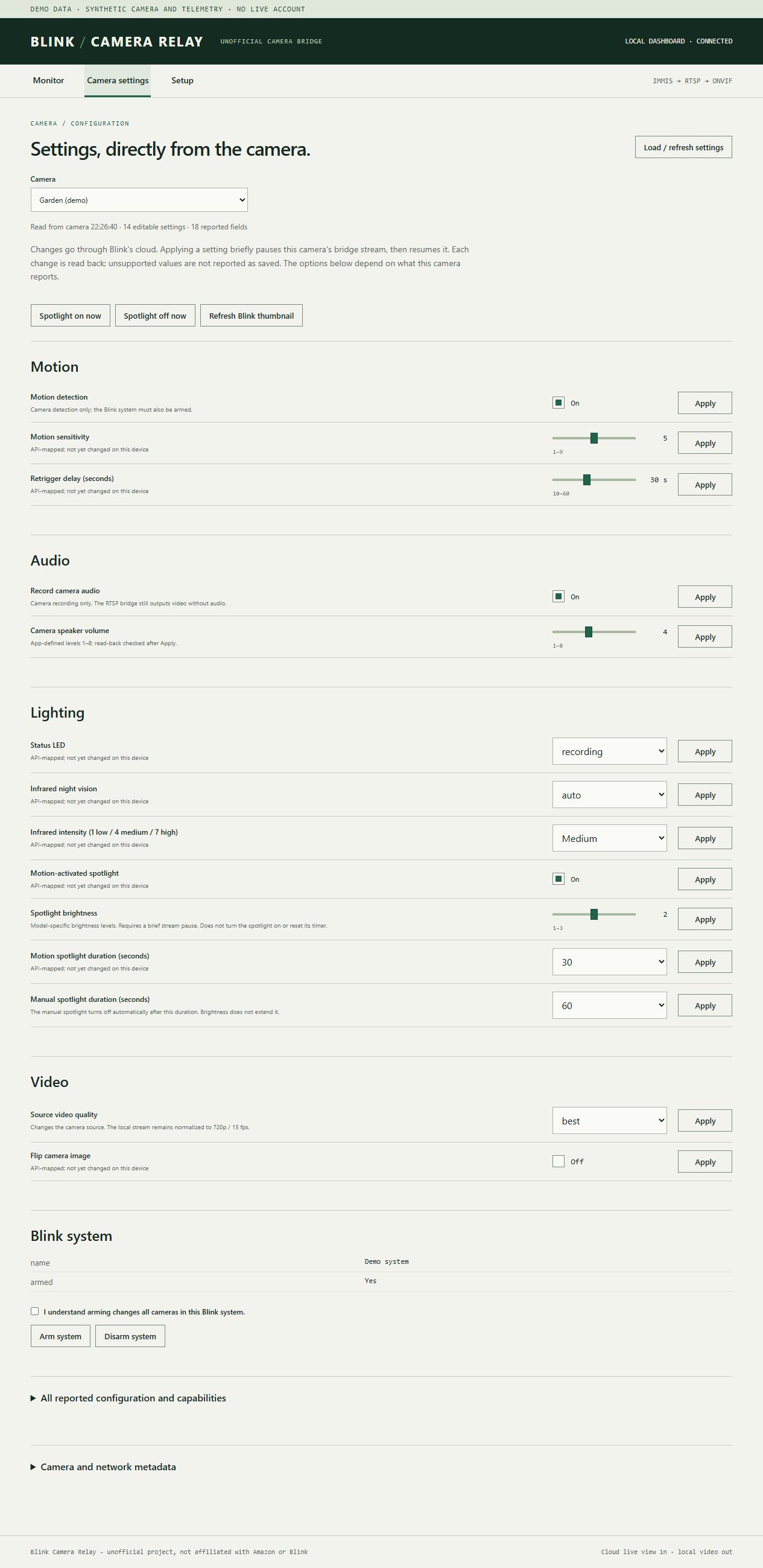763x1568 pixels.
Task: Click the Arm system button
Action: [x=60, y=1336]
